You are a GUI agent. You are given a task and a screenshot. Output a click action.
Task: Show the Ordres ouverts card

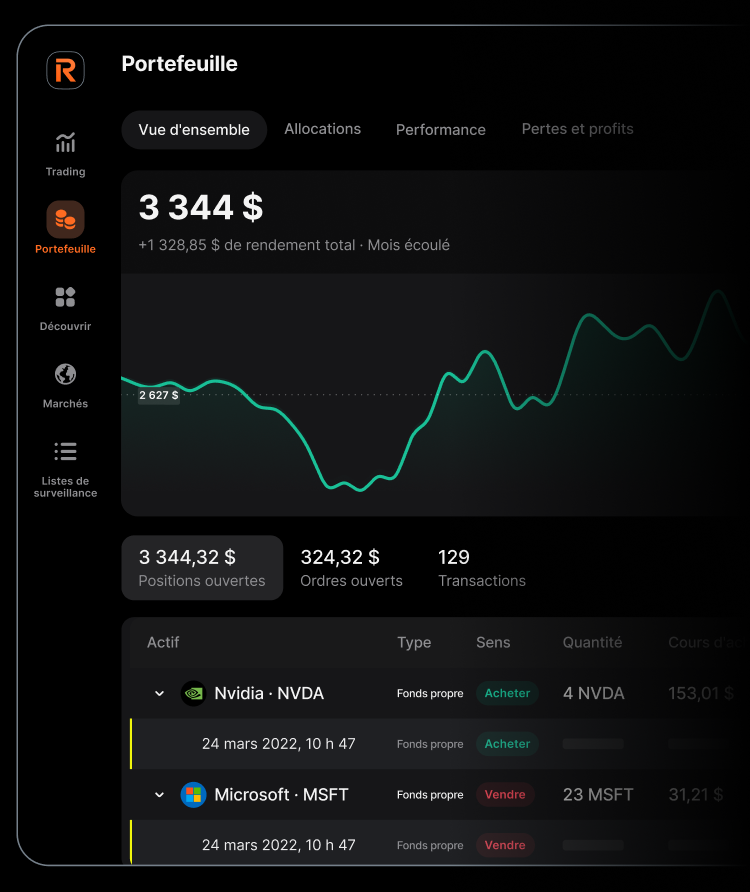[351, 568]
